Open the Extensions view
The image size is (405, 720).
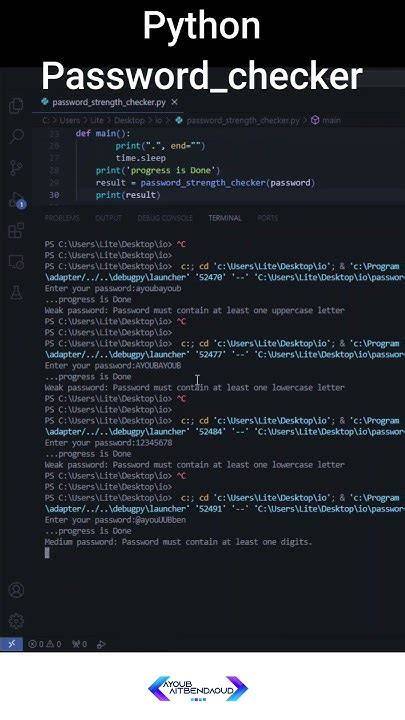click(16, 231)
